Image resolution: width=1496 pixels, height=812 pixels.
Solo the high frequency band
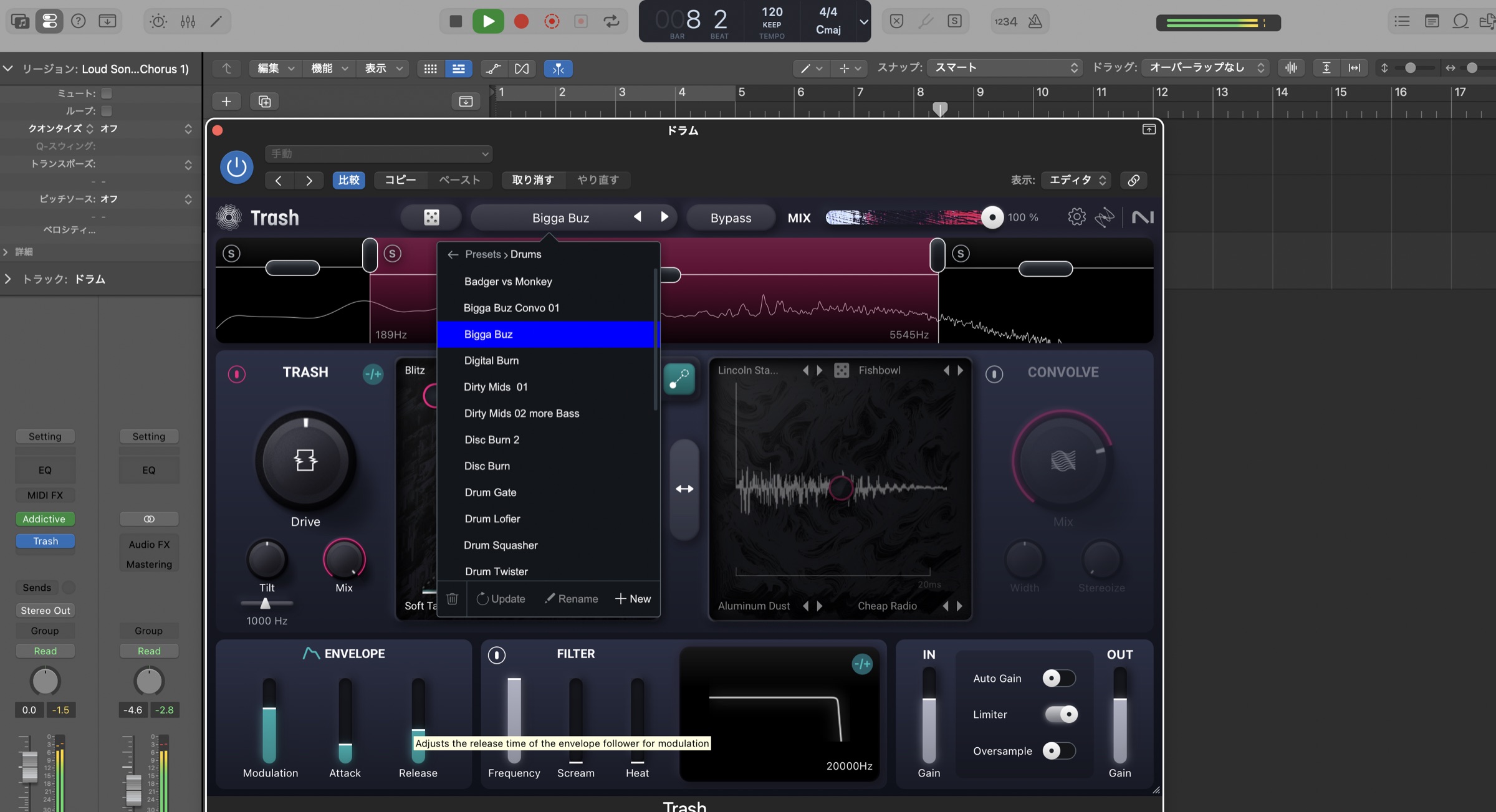point(961,254)
